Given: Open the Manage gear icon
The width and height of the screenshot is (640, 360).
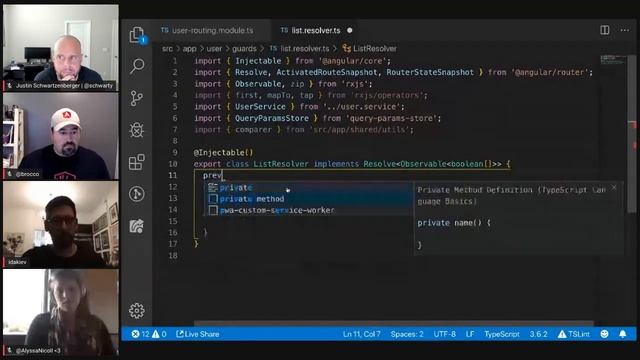Looking at the screenshot, I should click(x=137, y=311).
